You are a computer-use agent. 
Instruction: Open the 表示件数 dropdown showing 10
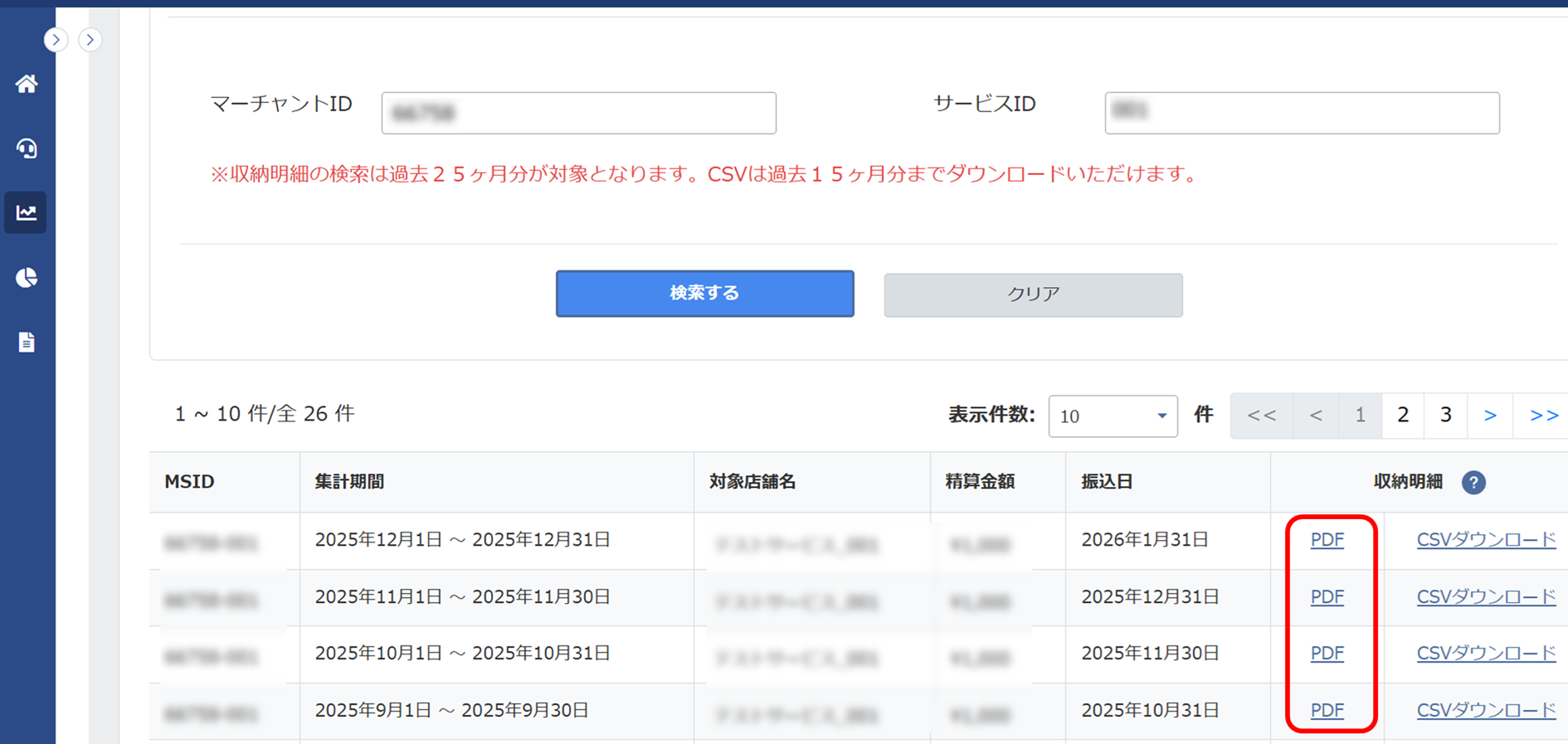[1113, 416]
